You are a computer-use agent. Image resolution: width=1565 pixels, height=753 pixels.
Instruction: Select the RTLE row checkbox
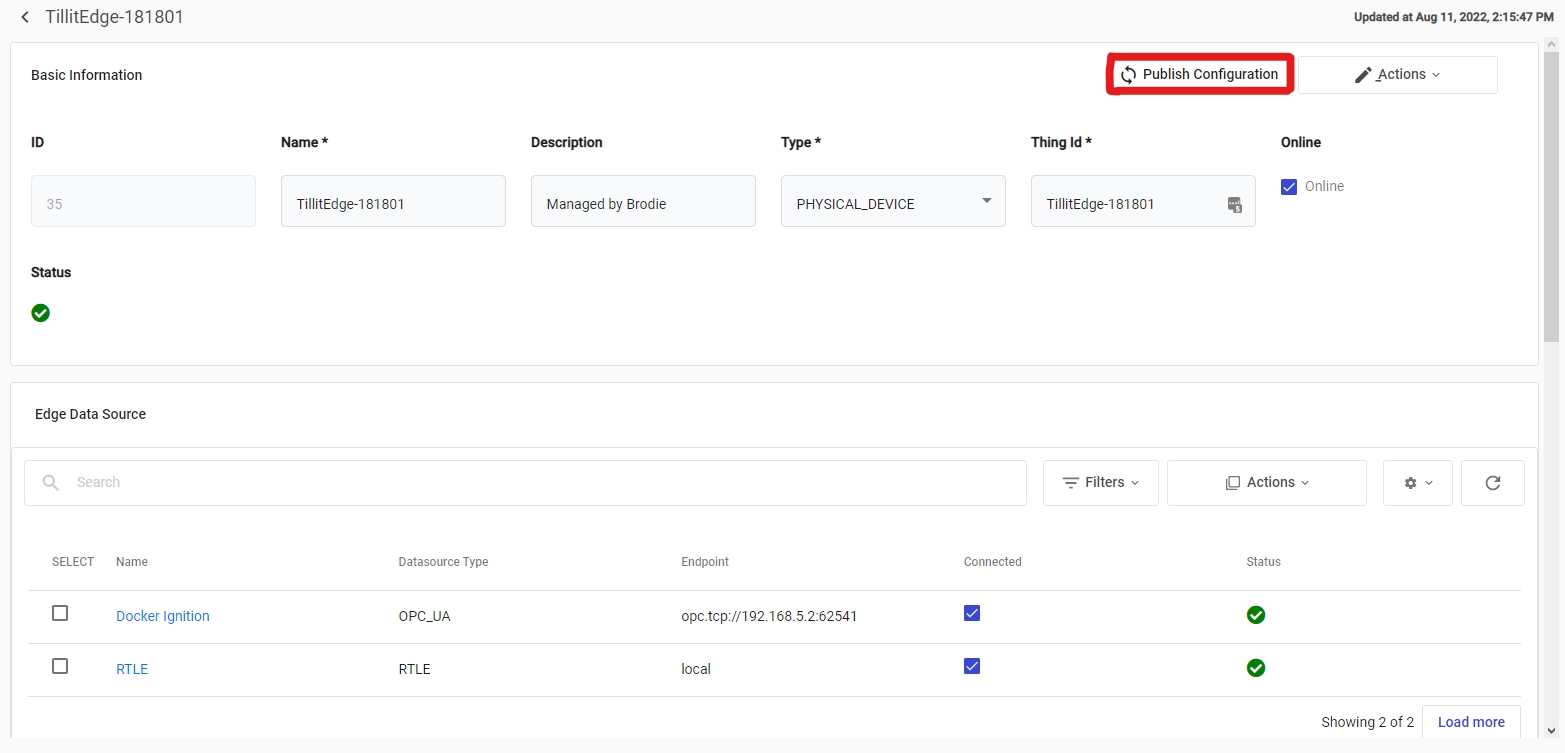click(x=60, y=666)
